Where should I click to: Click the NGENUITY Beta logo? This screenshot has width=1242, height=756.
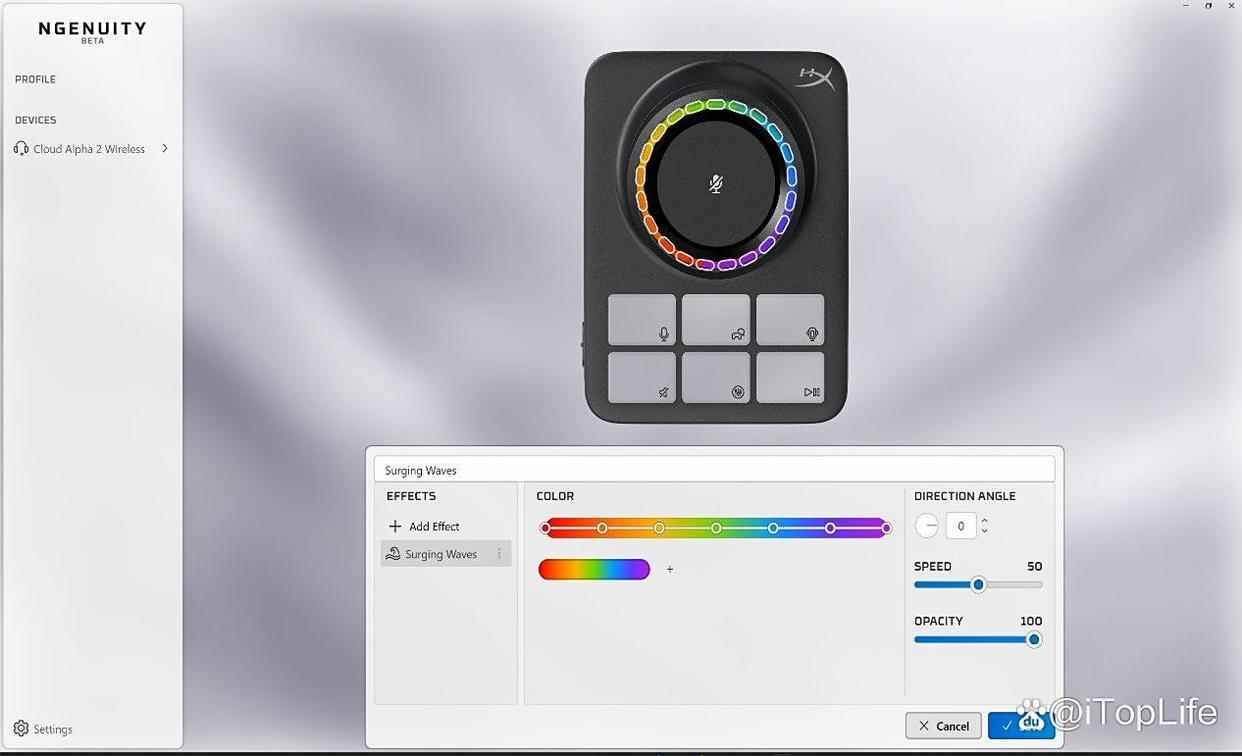[92, 31]
